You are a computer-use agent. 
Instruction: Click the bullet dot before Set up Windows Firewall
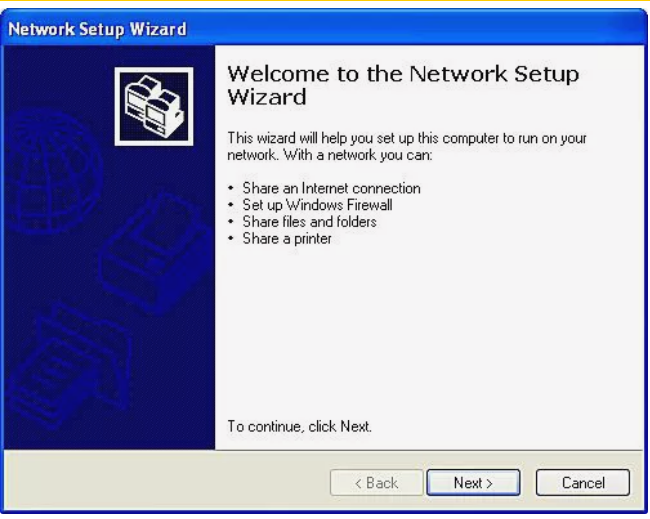click(x=231, y=205)
